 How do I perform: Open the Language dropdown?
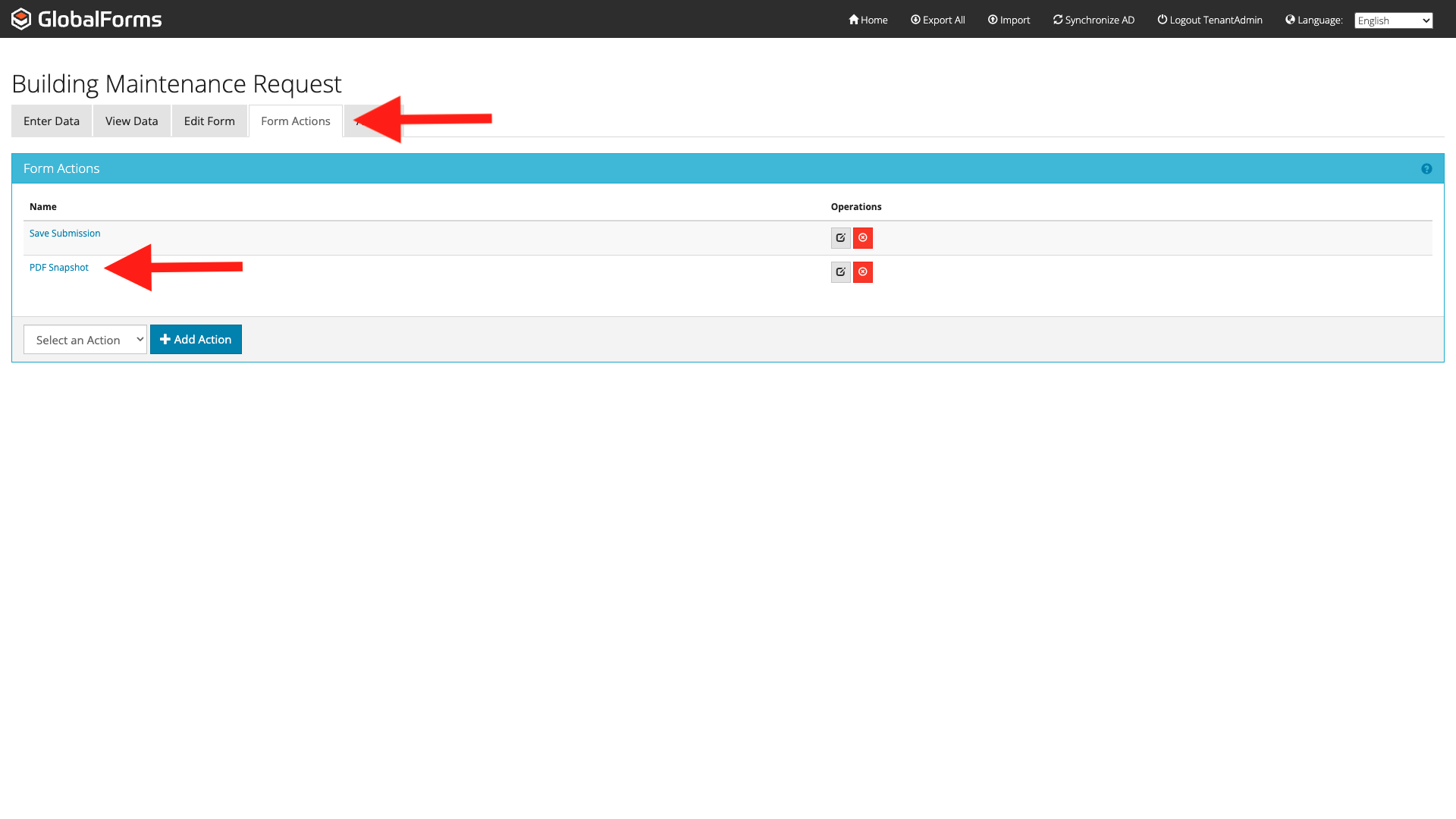coord(1393,20)
